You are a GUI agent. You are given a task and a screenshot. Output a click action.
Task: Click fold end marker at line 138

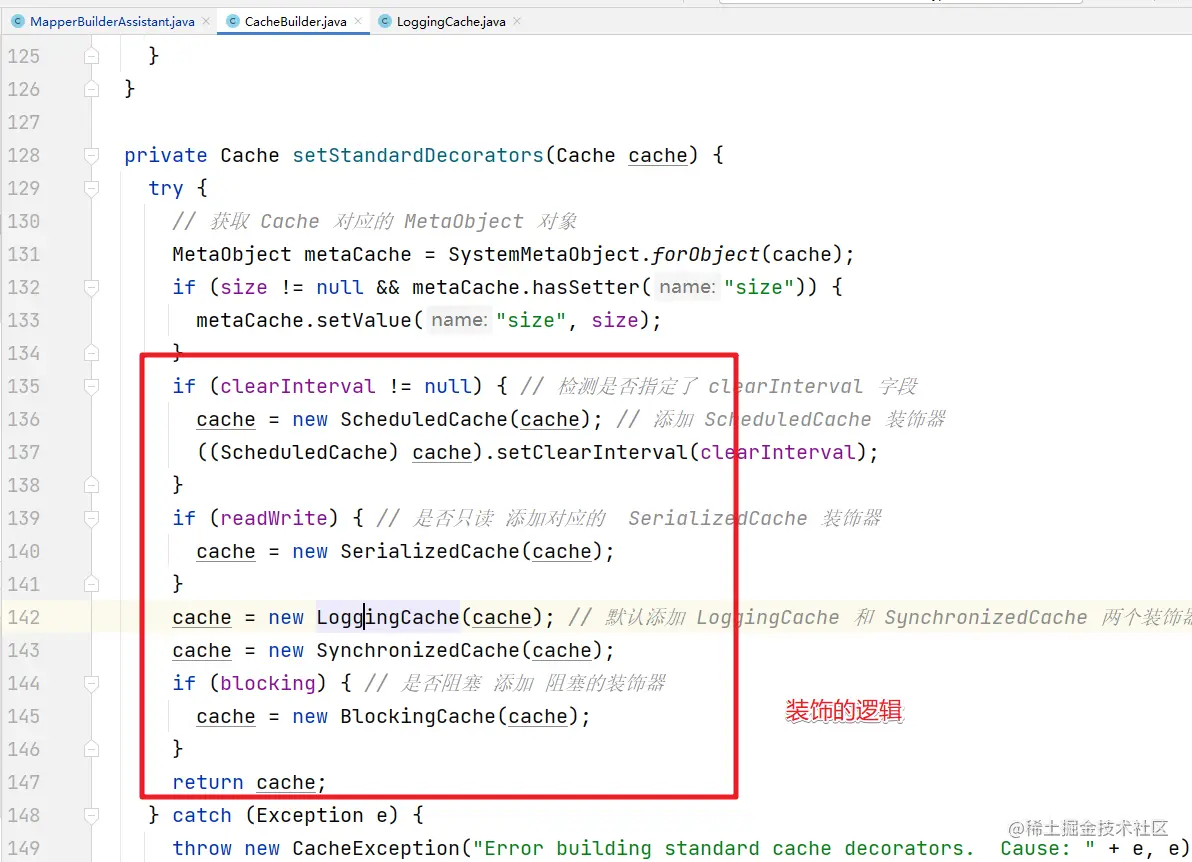91,485
